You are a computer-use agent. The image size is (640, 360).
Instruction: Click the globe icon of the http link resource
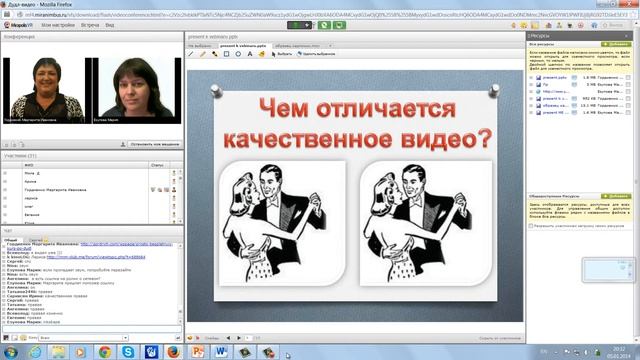[538, 91]
